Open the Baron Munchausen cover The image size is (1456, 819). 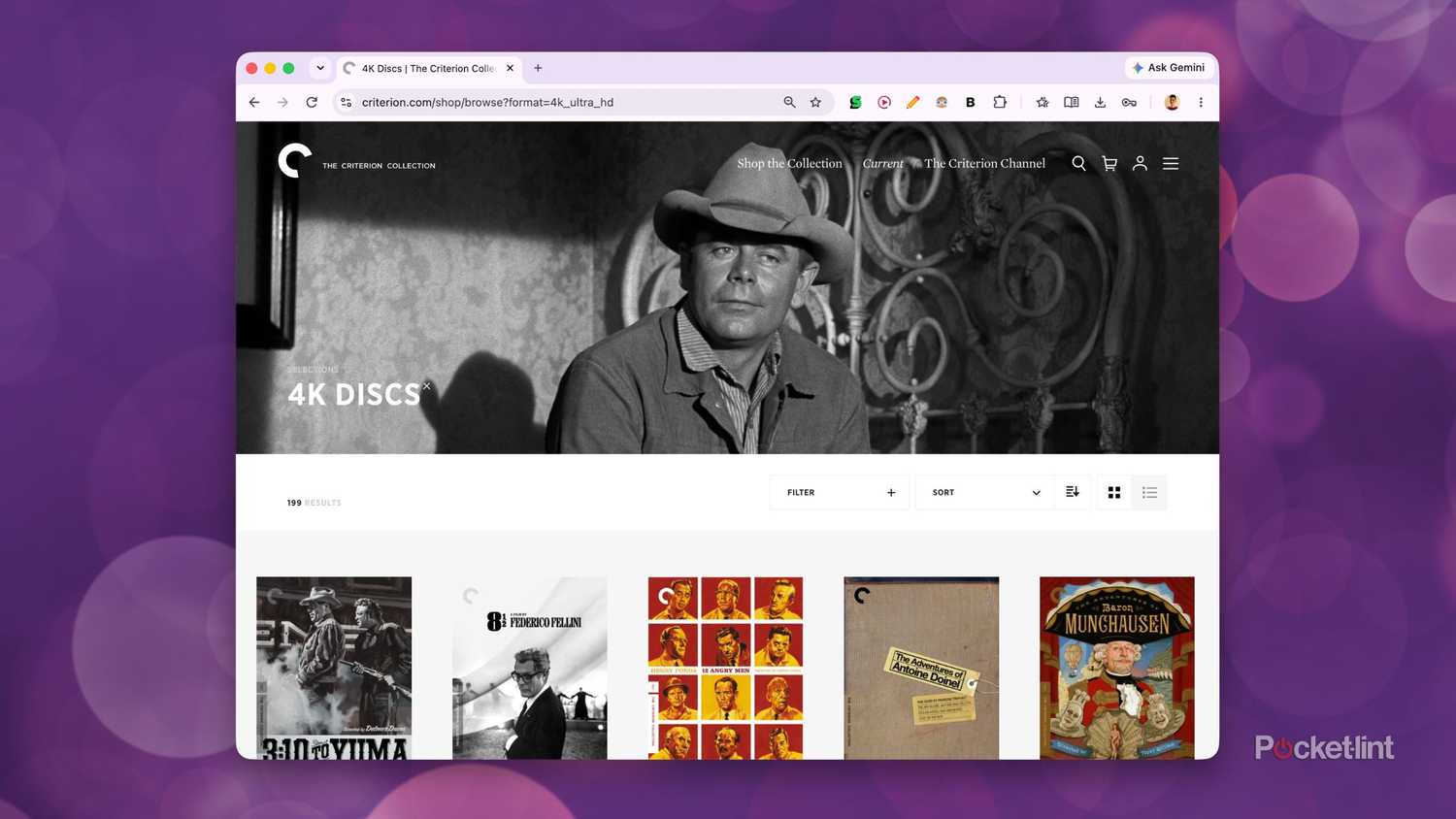tap(1117, 668)
